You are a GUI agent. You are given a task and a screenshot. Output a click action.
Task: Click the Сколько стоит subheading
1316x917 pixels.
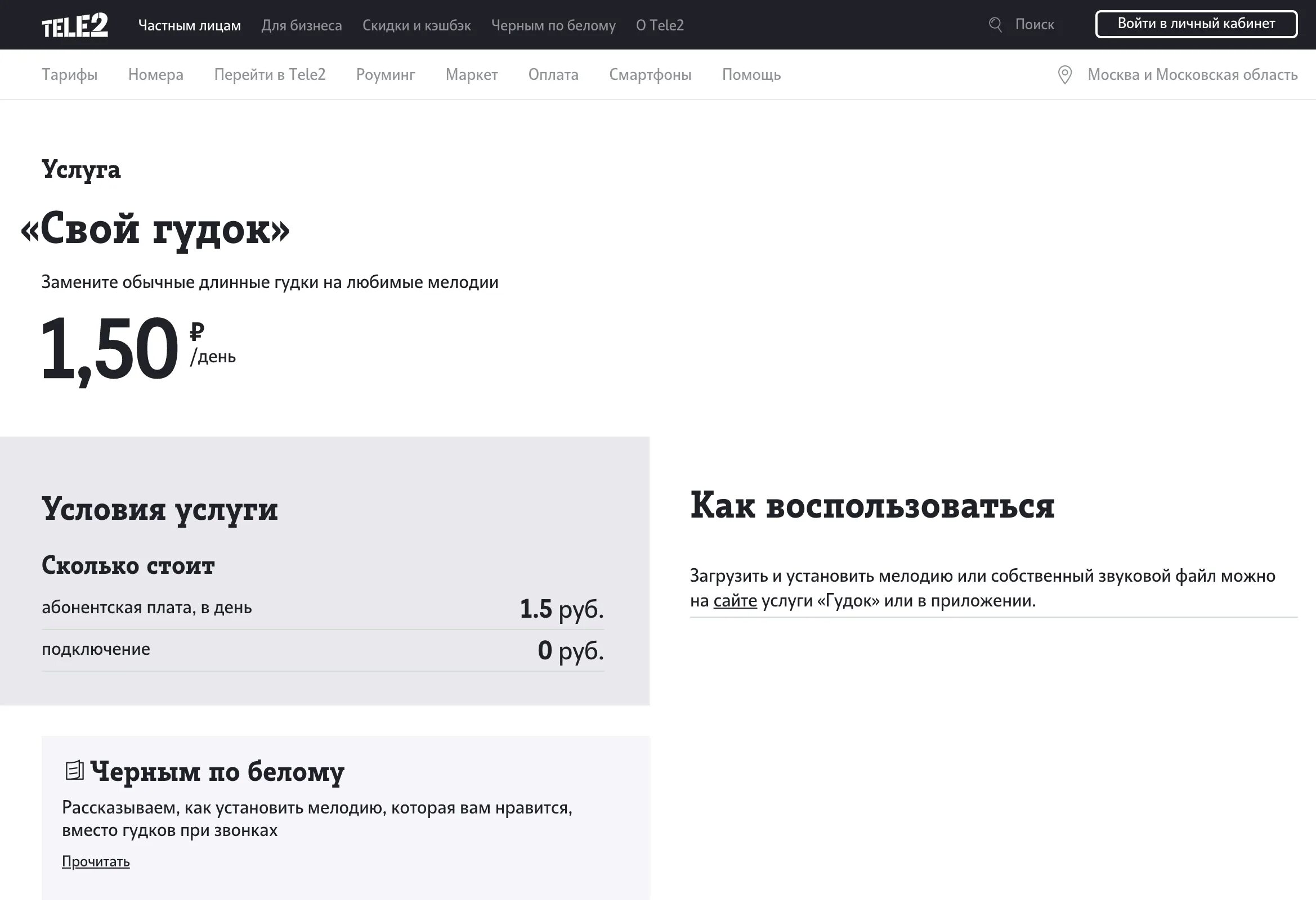(x=128, y=565)
